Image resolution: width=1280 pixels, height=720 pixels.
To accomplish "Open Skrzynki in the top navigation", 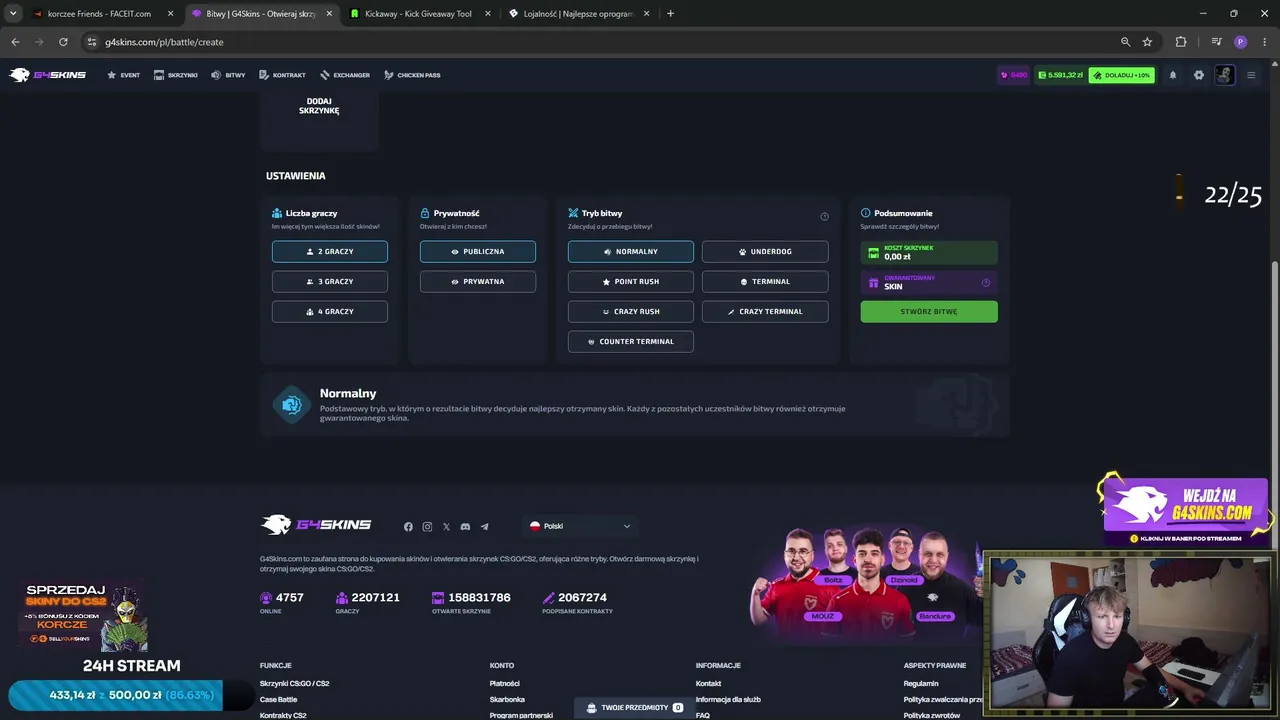I will tap(176, 75).
